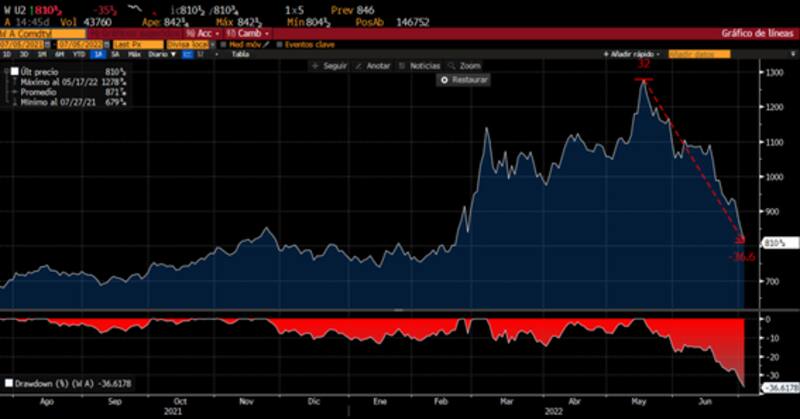Open the Acc dropdown menu

(x=206, y=33)
